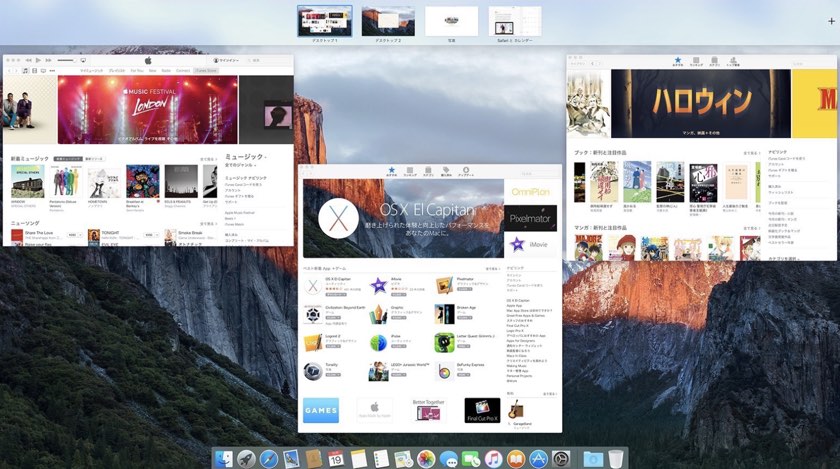Open the yellow Notes icon in Dock

(358, 459)
